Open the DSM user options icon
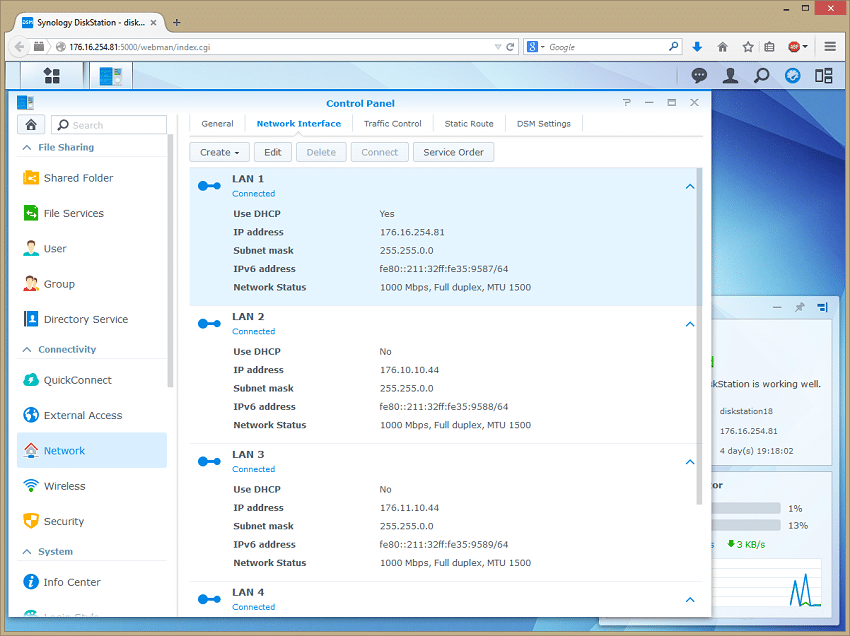 (730, 75)
